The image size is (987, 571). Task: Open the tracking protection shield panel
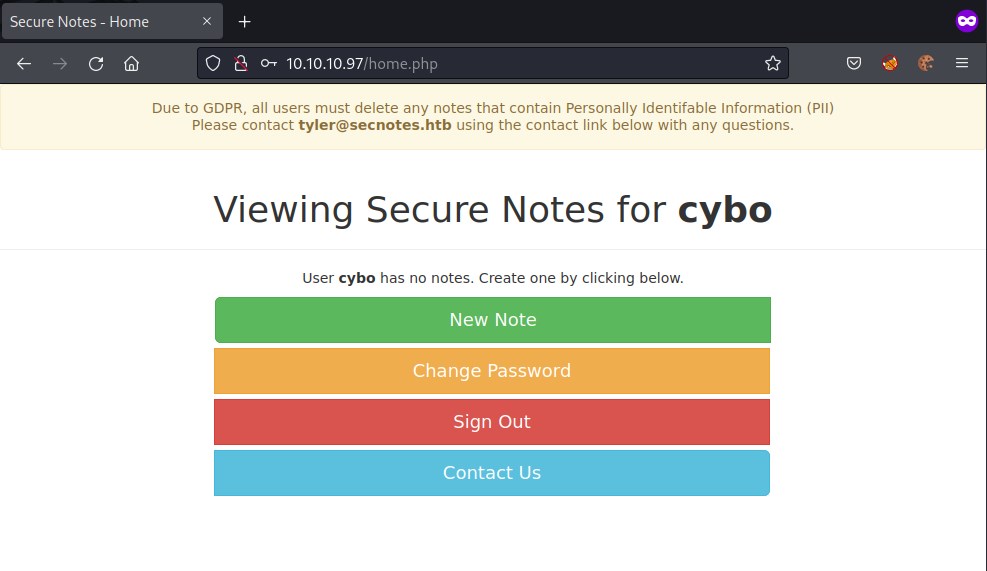click(x=213, y=63)
